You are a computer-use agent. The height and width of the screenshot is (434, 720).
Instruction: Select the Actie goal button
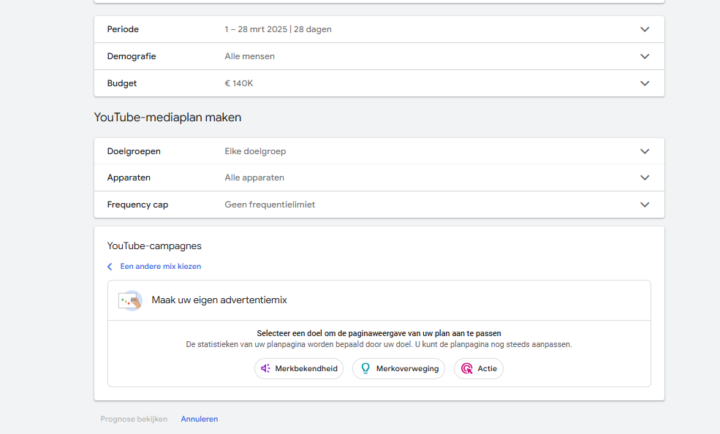(478, 368)
